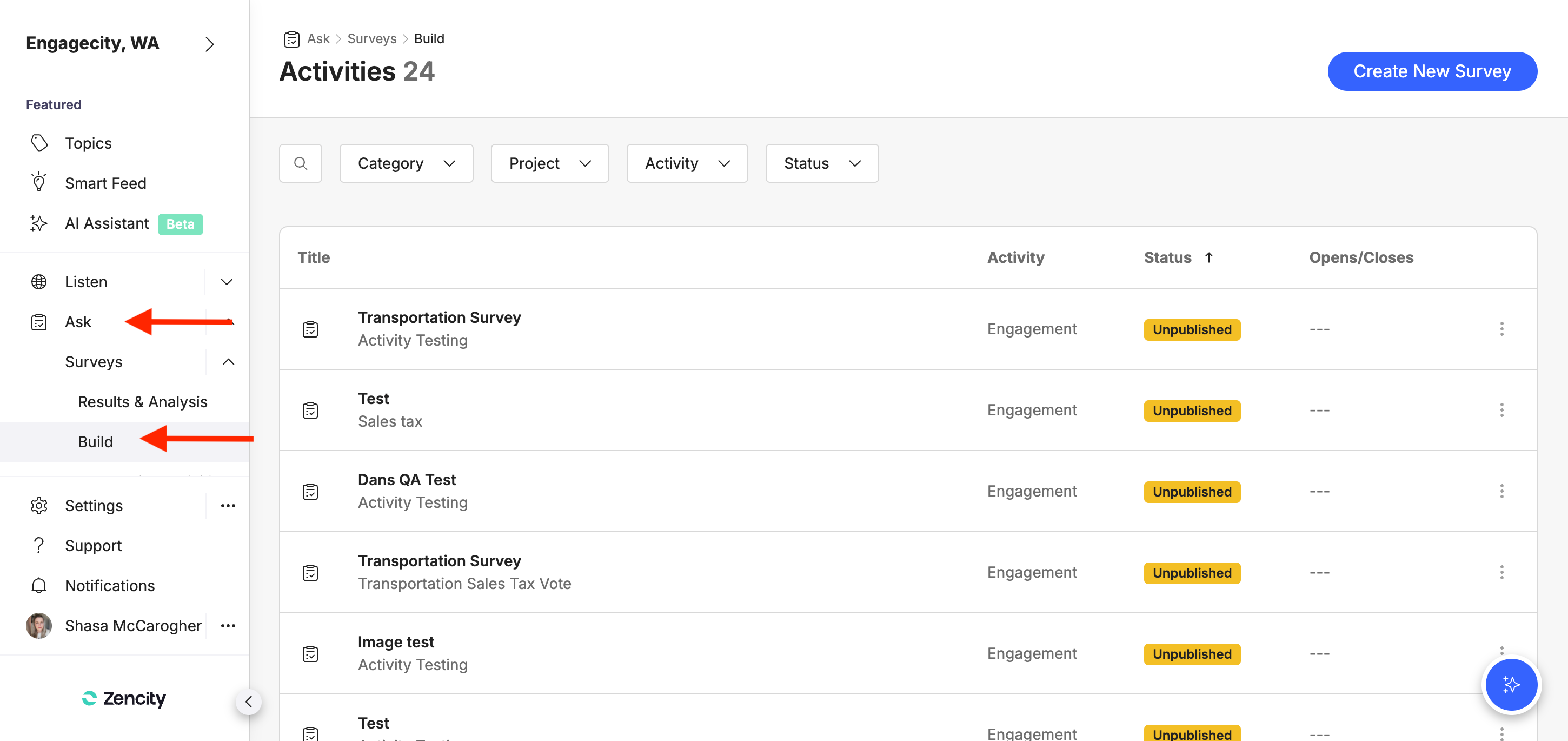Click the Support question mark icon
Viewport: 1568px width, 741px height.
coord(38,545)
